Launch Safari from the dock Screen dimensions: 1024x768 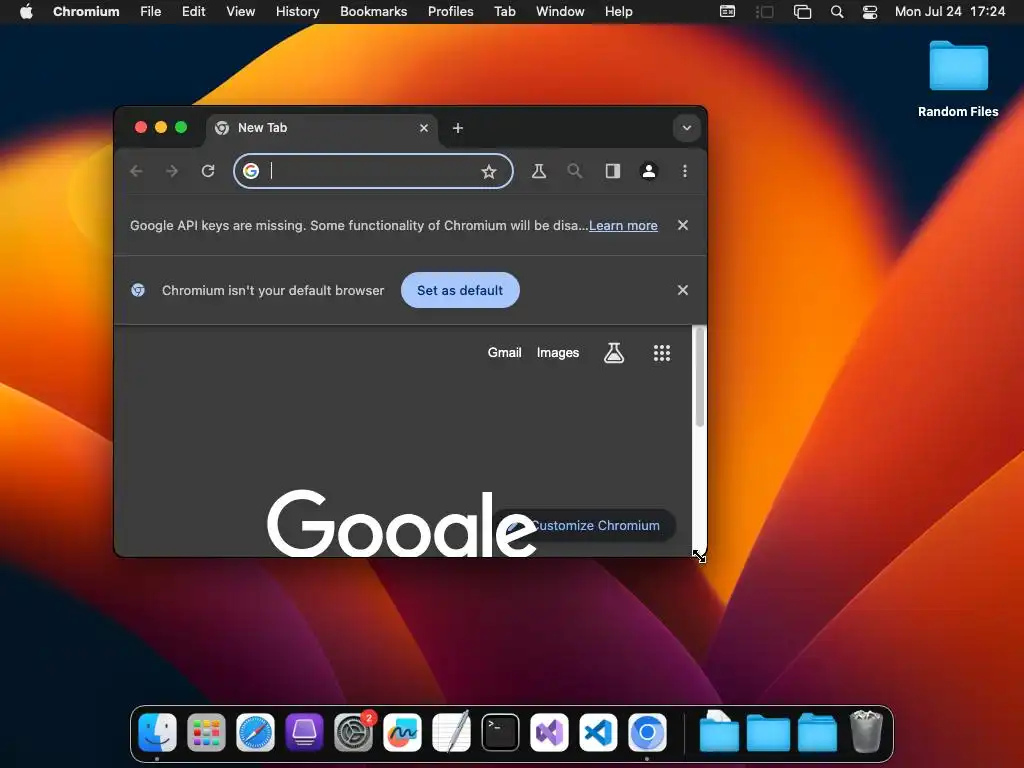pyautogui.click(x=255, y=732)
